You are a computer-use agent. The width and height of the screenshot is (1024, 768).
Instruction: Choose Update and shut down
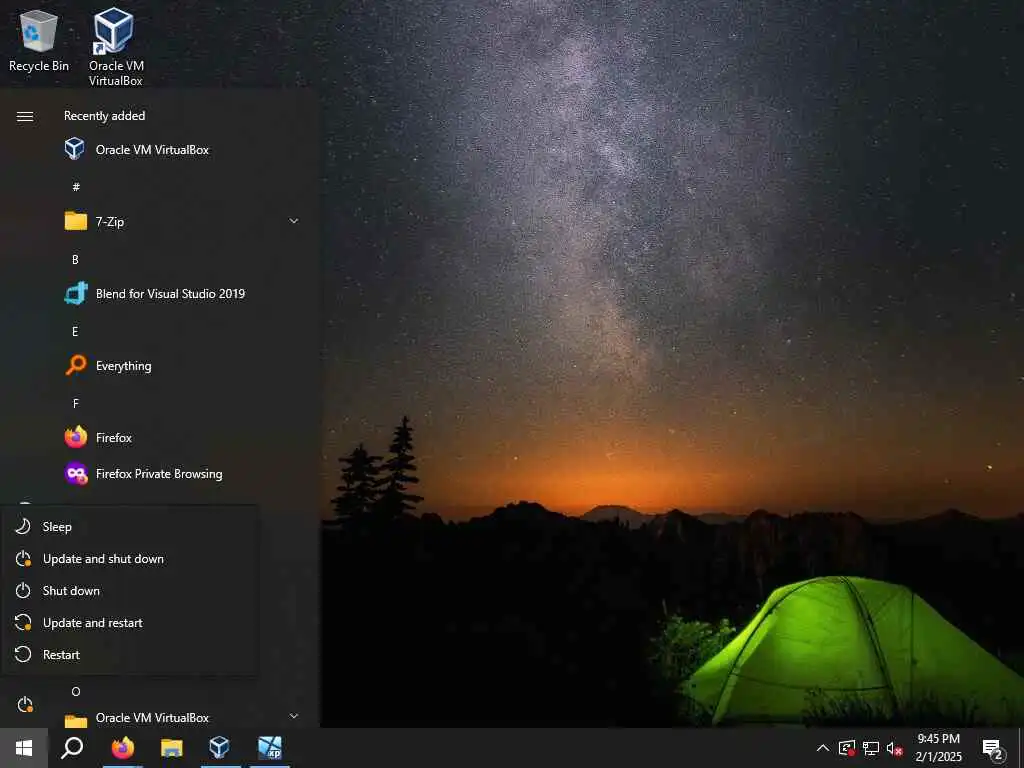click(129, 558)
